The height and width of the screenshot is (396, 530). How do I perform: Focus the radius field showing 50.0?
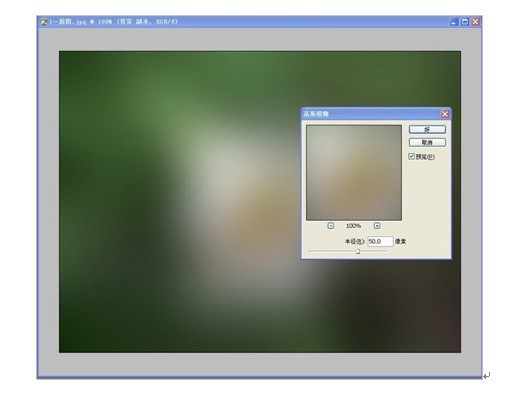point(380,241)
